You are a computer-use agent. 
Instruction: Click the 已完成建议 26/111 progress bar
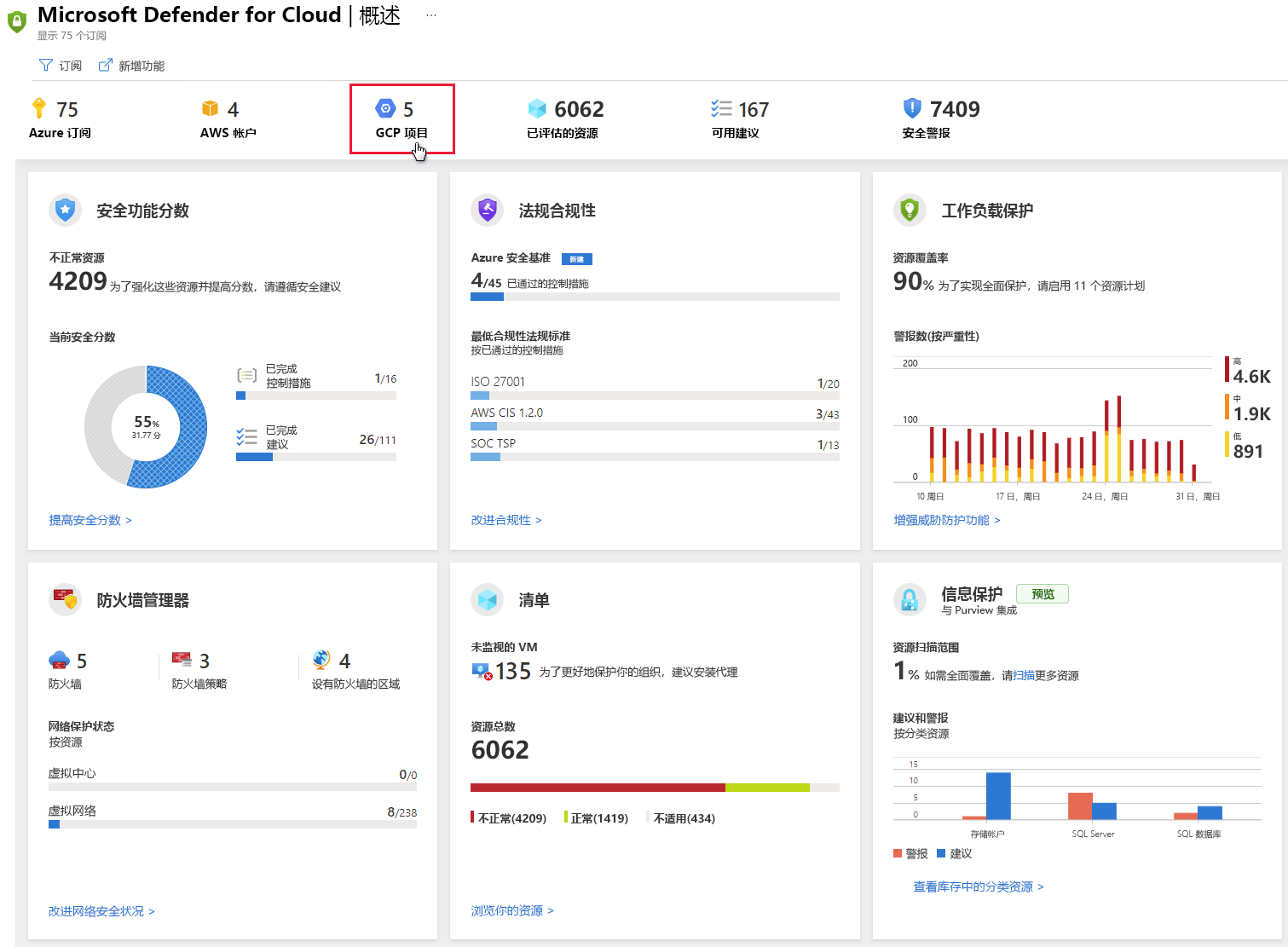tap(316, 457)
